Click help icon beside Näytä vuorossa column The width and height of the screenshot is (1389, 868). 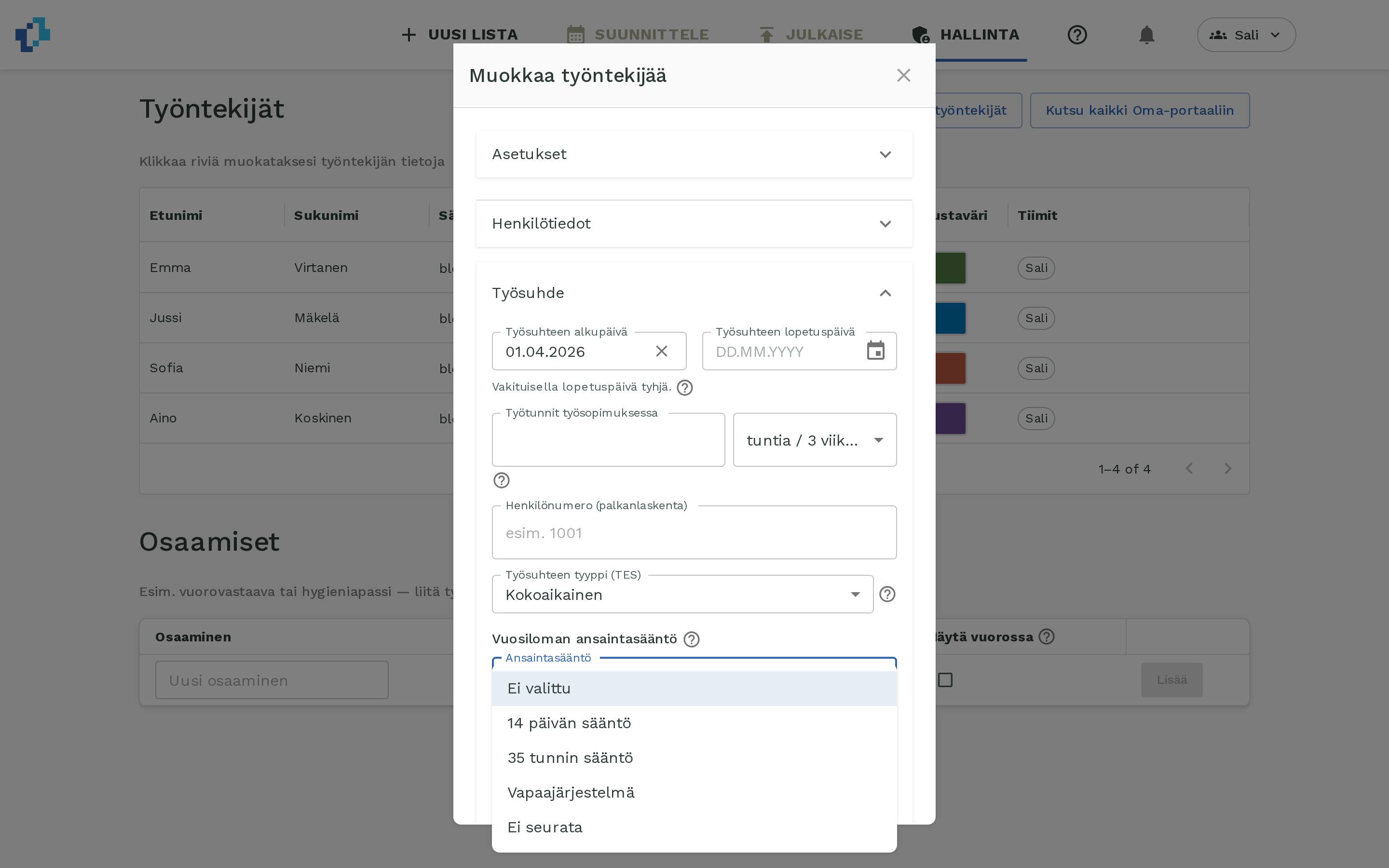[1047, 637]
